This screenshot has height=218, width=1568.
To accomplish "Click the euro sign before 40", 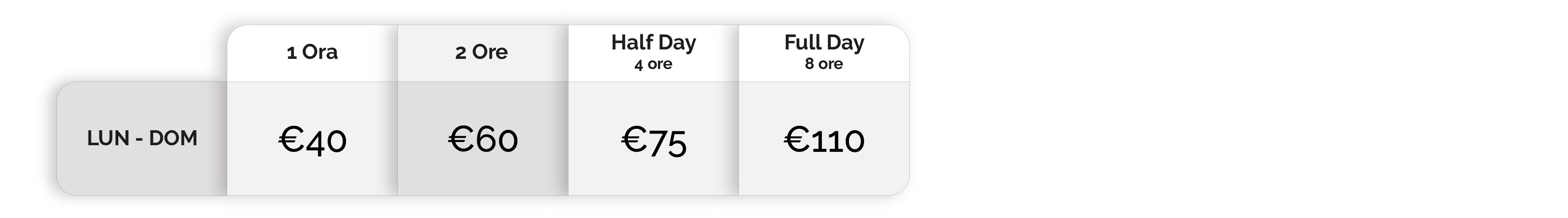I will click(291, 139).
